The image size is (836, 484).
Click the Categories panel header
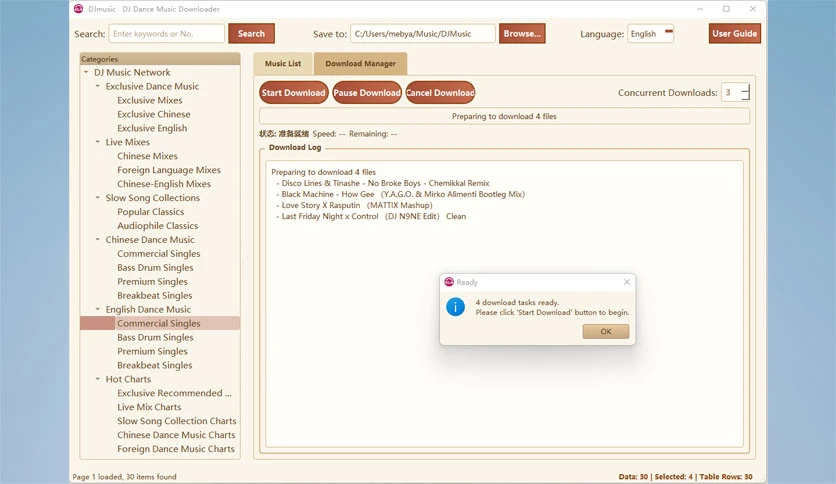[x=160, y=59]
